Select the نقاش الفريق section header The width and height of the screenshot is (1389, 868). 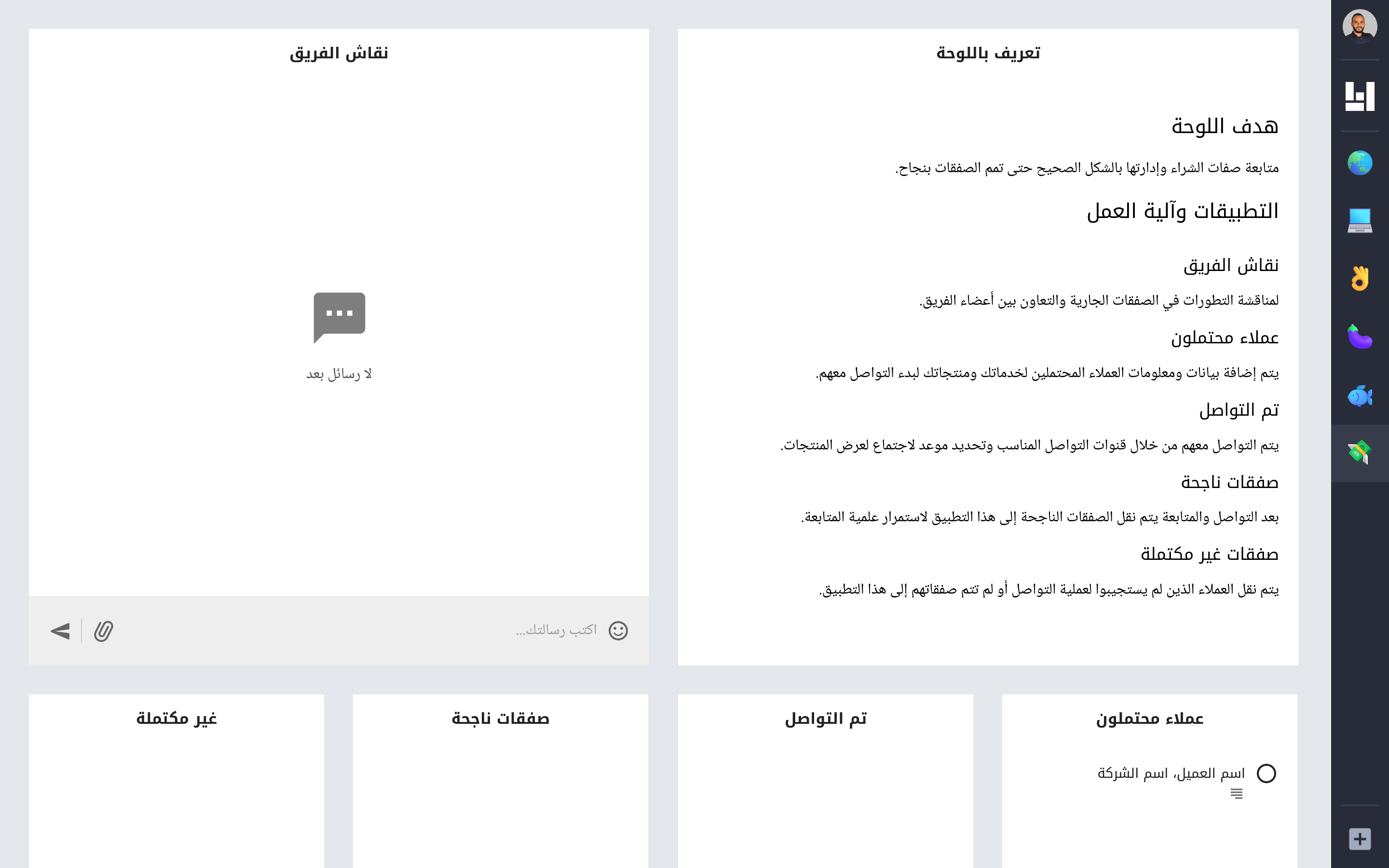click(x=339, y=54)
